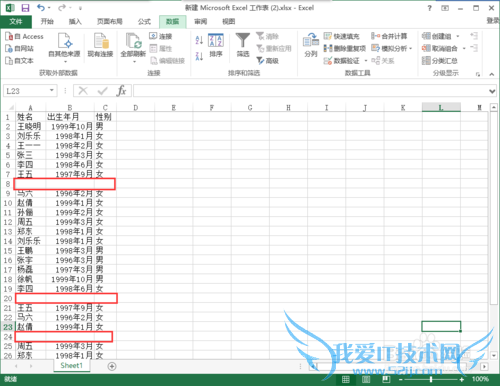Open Ribbon Display Options icon

445,8
